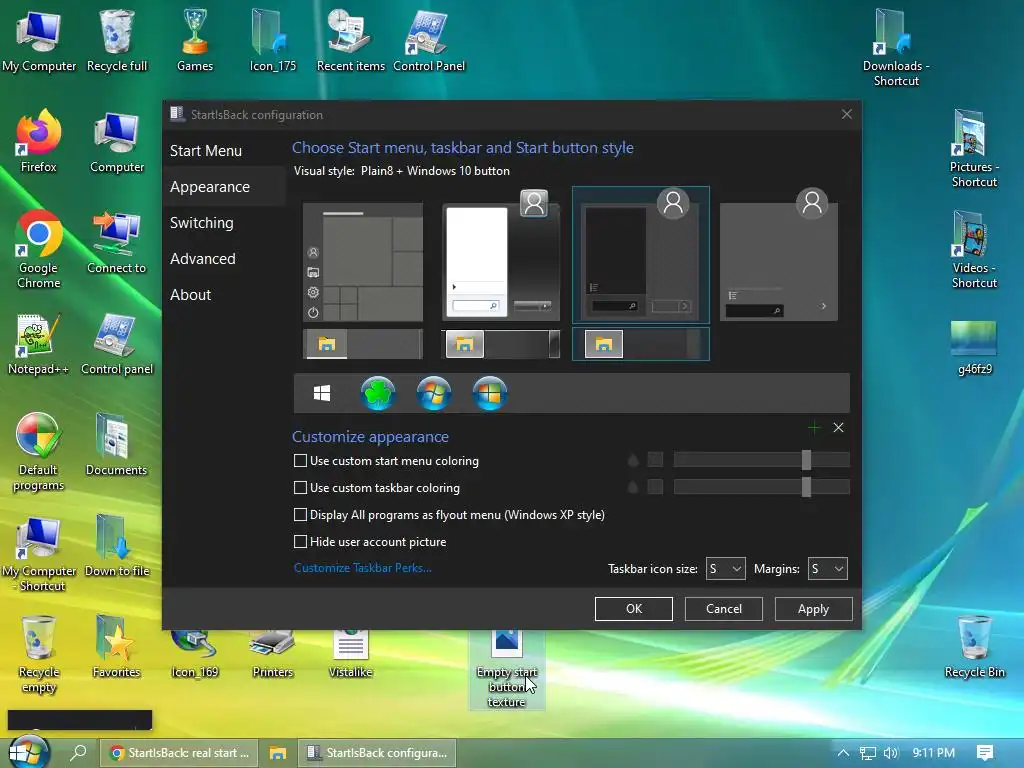This screenshot has height=768, width=1024.
Task: Select Empty start button texture file
Action: click(x=507, y=669)
